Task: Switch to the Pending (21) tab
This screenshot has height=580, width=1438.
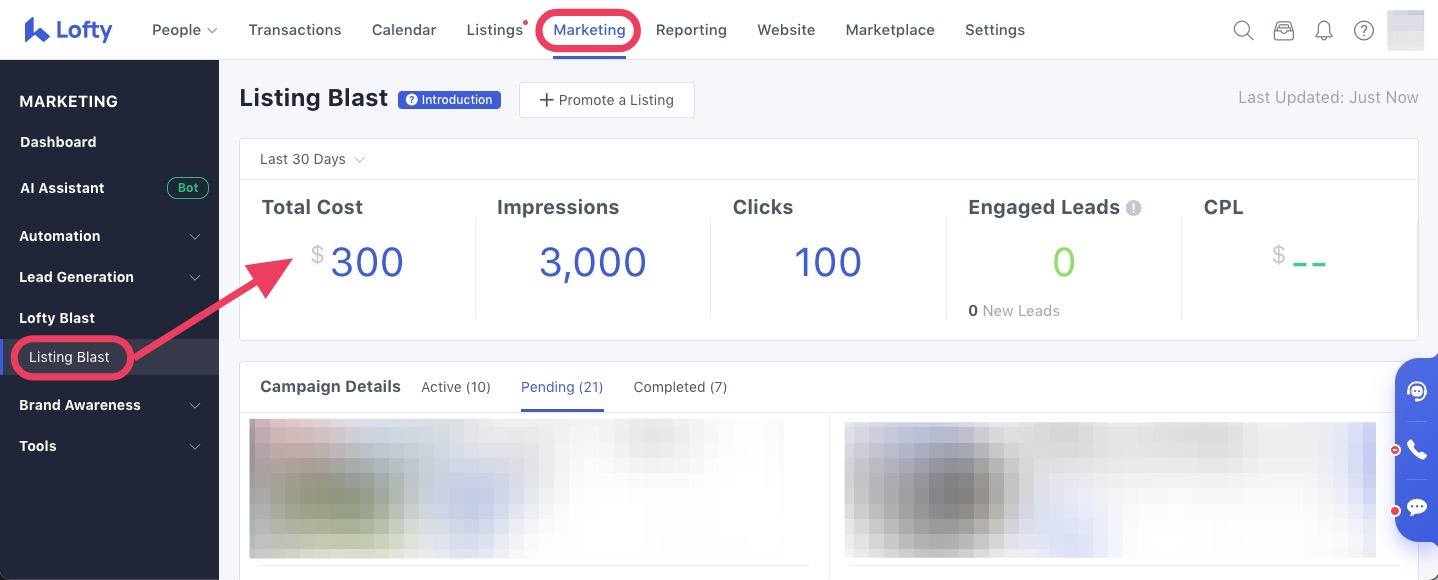Action: [562, 387]
